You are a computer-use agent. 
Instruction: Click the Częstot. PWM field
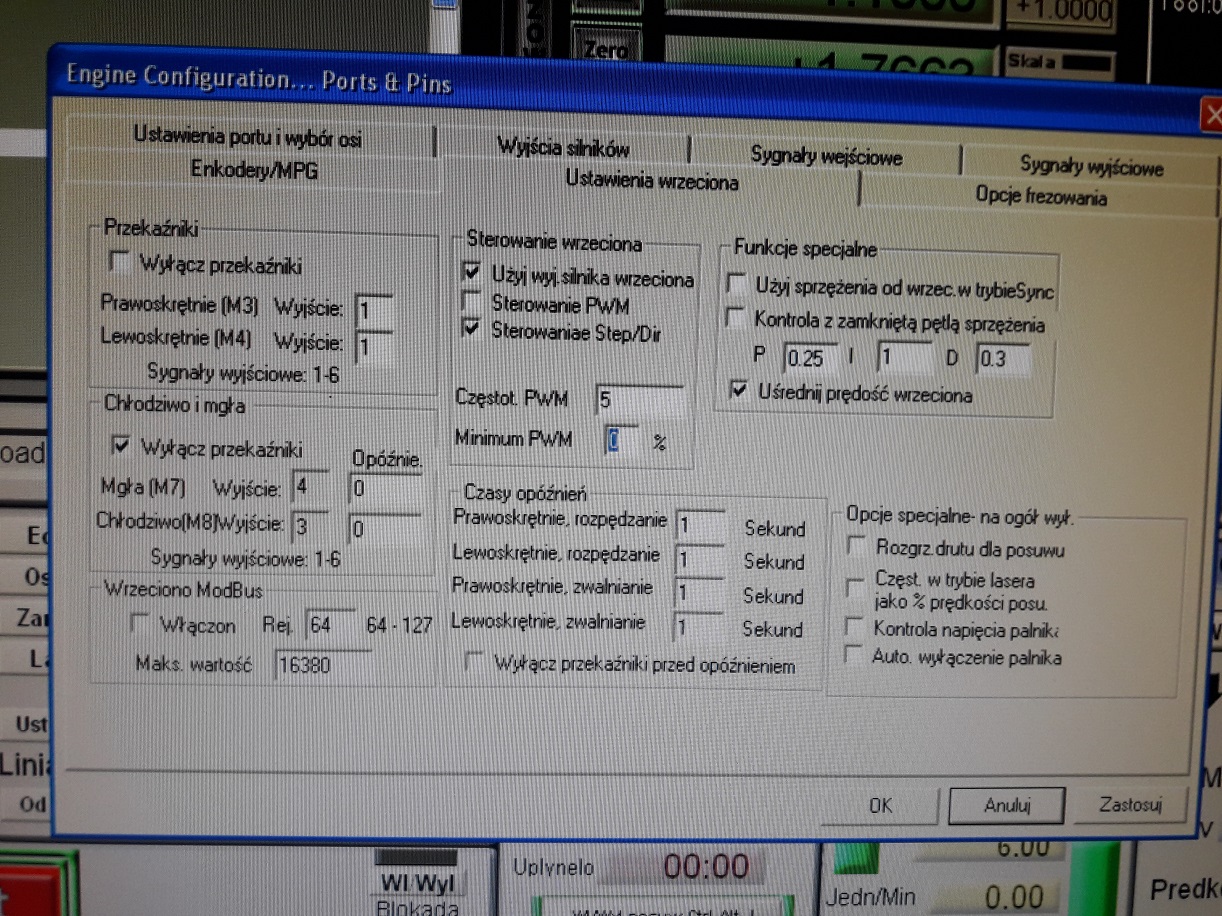click(x=639, y=400)
